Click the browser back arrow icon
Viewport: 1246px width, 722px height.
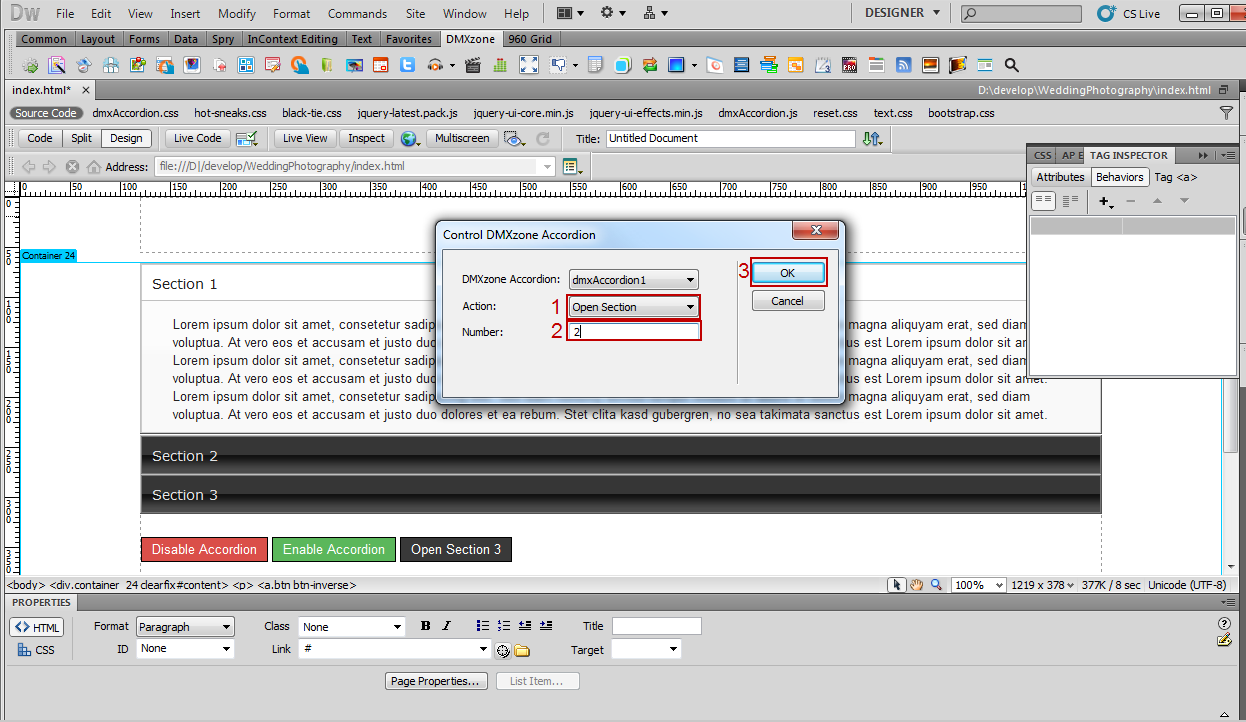(28, 166)
